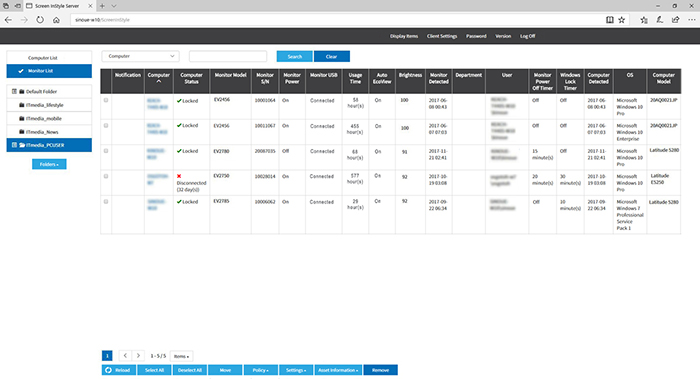Open reading view icon in address bar

[x=609, y=20]
